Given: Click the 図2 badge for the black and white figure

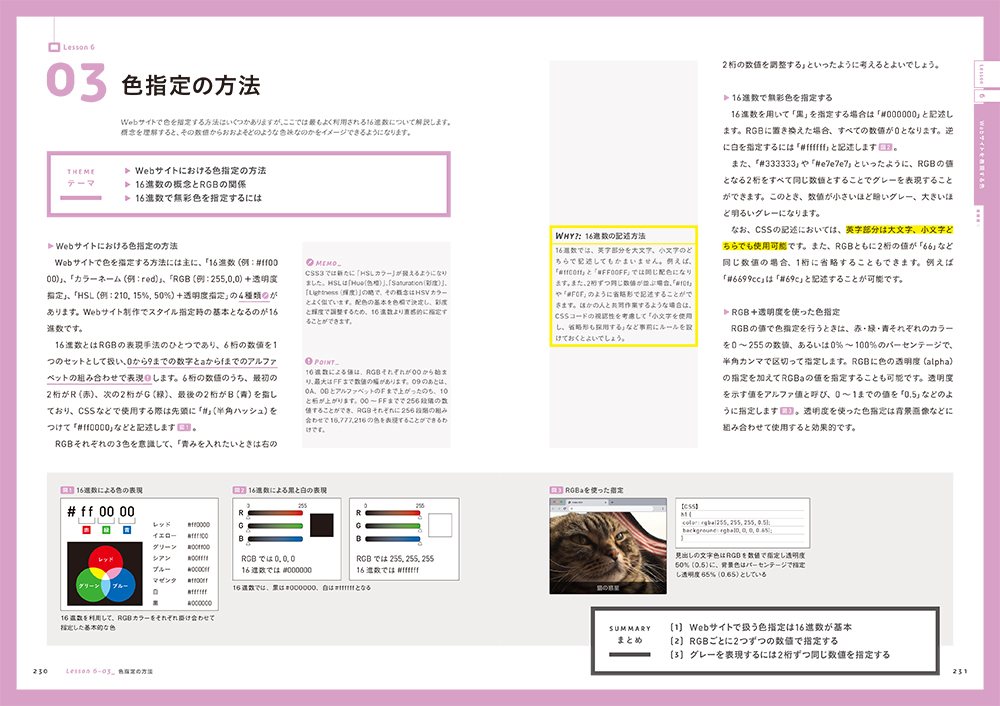Looking at the screenshot, I should point(239,490).
